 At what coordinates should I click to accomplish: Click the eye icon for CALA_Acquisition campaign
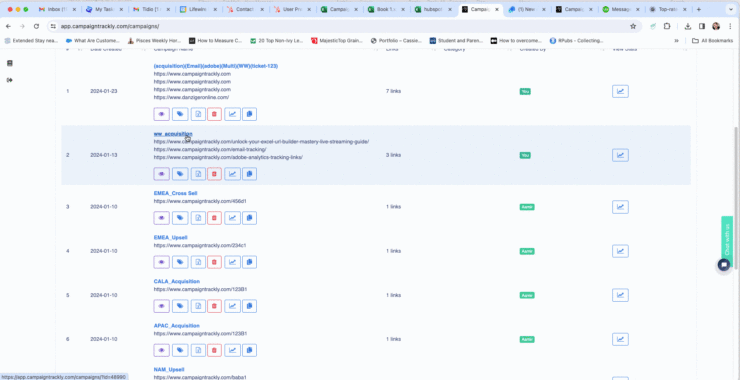coord(161,306)
